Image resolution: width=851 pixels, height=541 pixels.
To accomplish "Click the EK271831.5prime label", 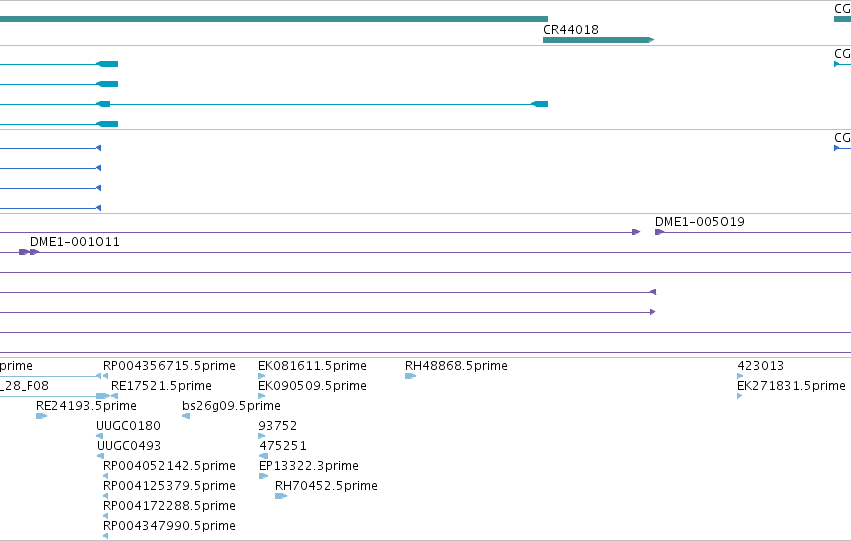I will pos(791,386).
